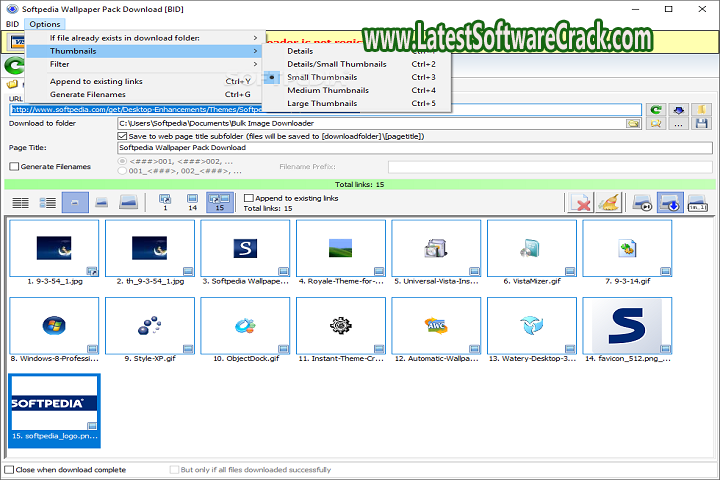
Task: Enable Close when download complete checkbox
Action: pyautogui.click(x=9, y=469)
